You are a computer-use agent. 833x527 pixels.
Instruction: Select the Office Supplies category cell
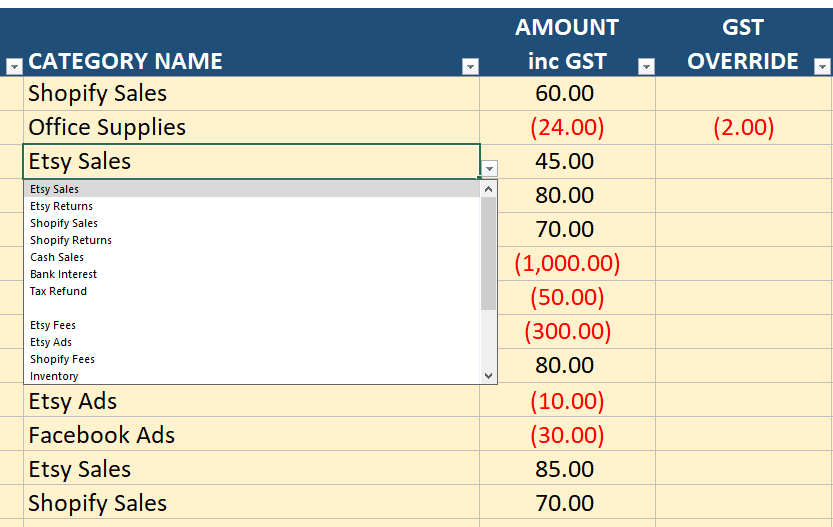pyautogui.click(x=251, y=128)
